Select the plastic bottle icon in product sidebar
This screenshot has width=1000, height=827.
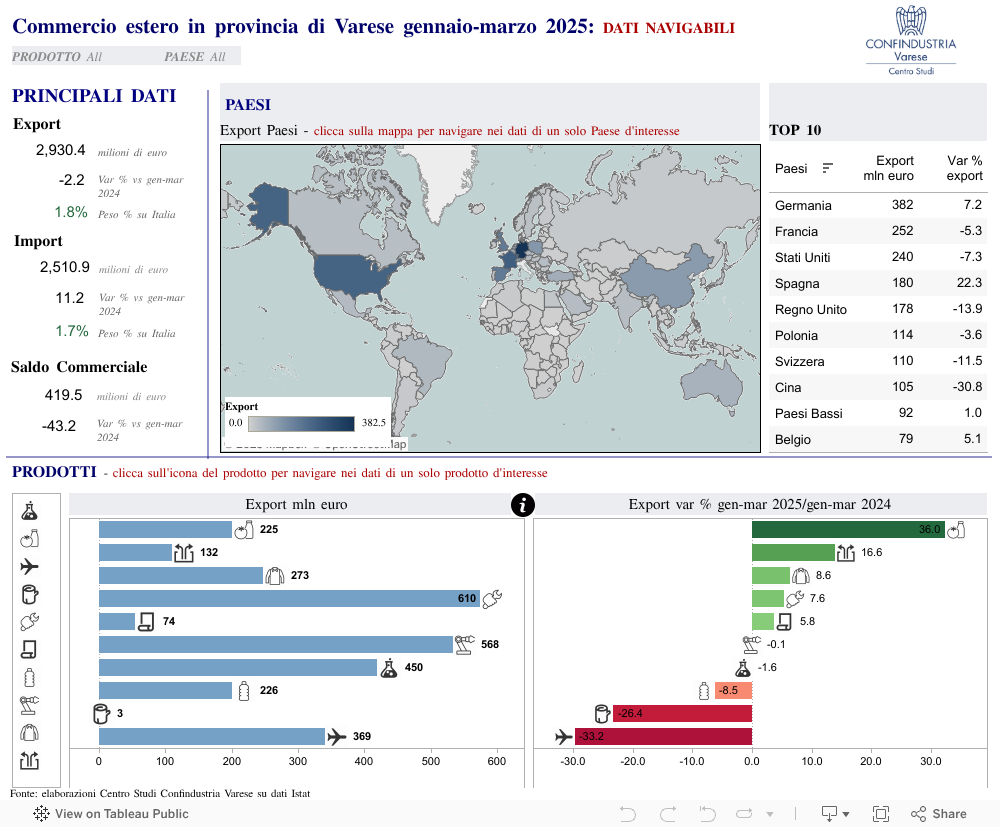pos(29,677)
